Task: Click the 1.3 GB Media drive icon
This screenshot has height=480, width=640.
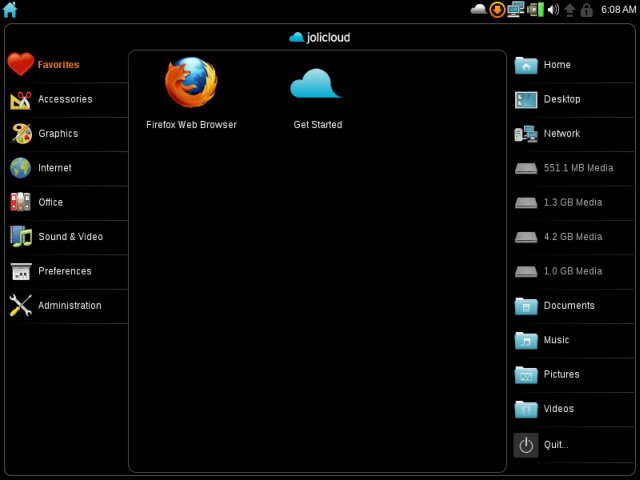Action: (x=526, y=202)
